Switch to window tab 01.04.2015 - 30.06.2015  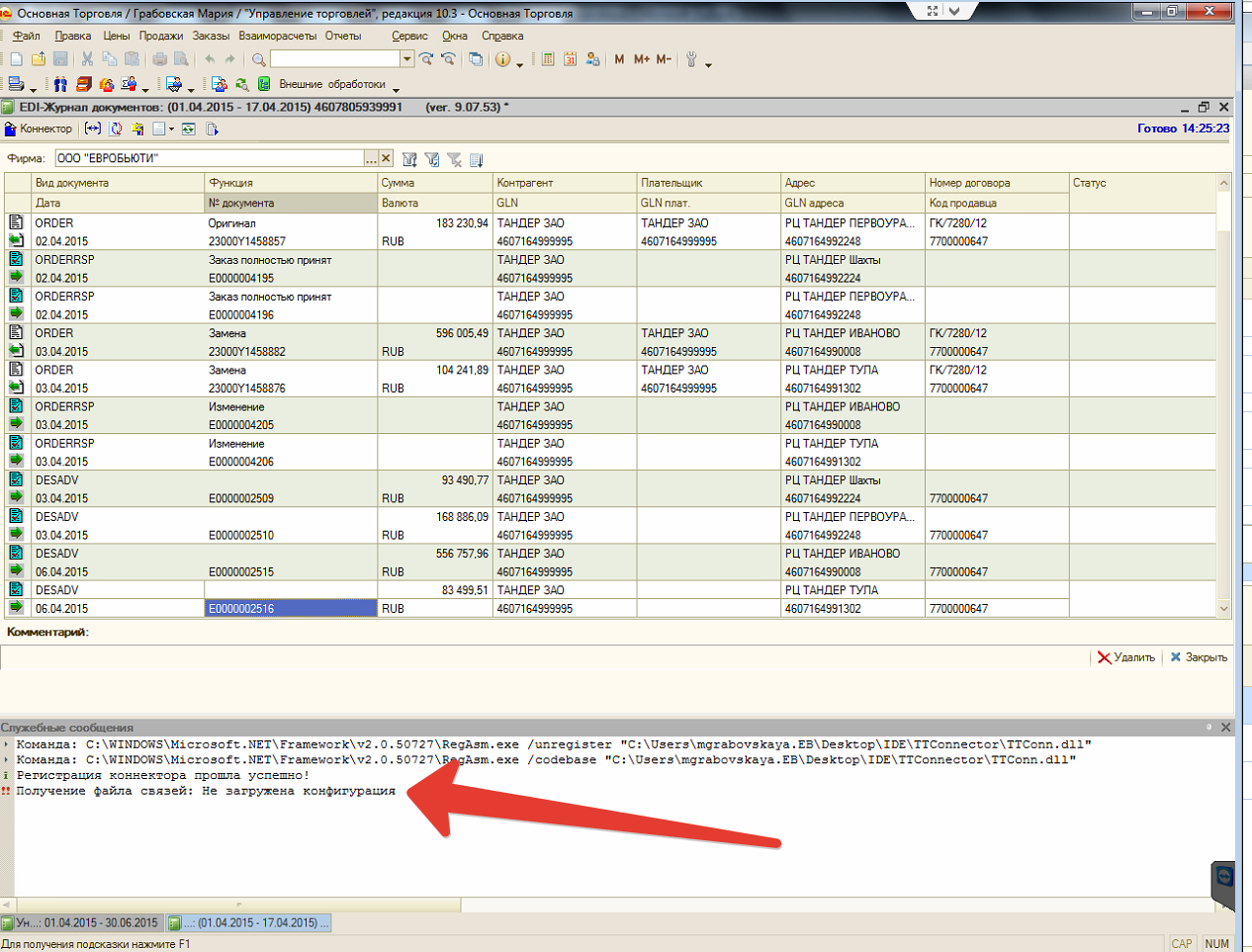82,923
